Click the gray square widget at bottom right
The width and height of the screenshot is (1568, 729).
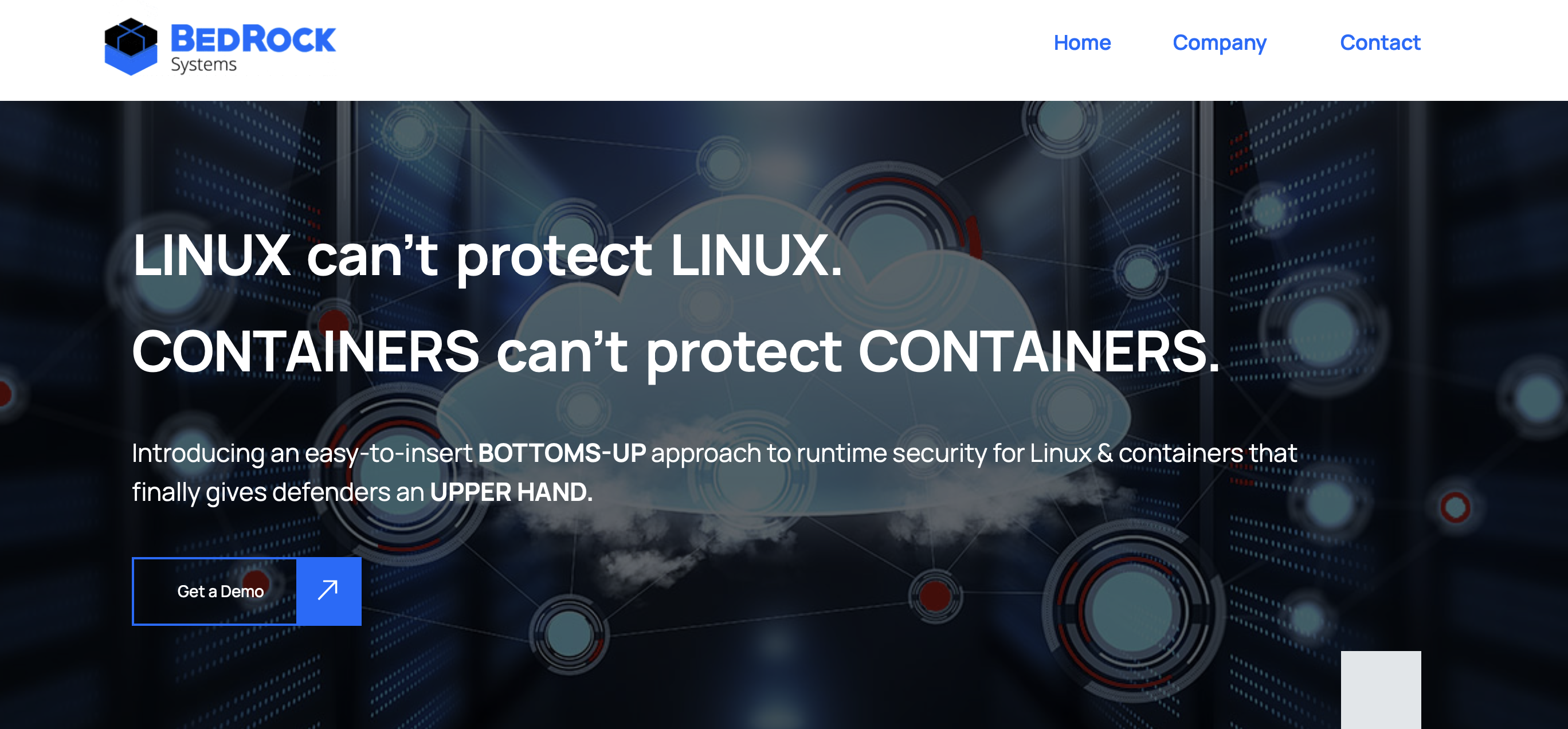pyautogui.click(x=1381, y=689)
